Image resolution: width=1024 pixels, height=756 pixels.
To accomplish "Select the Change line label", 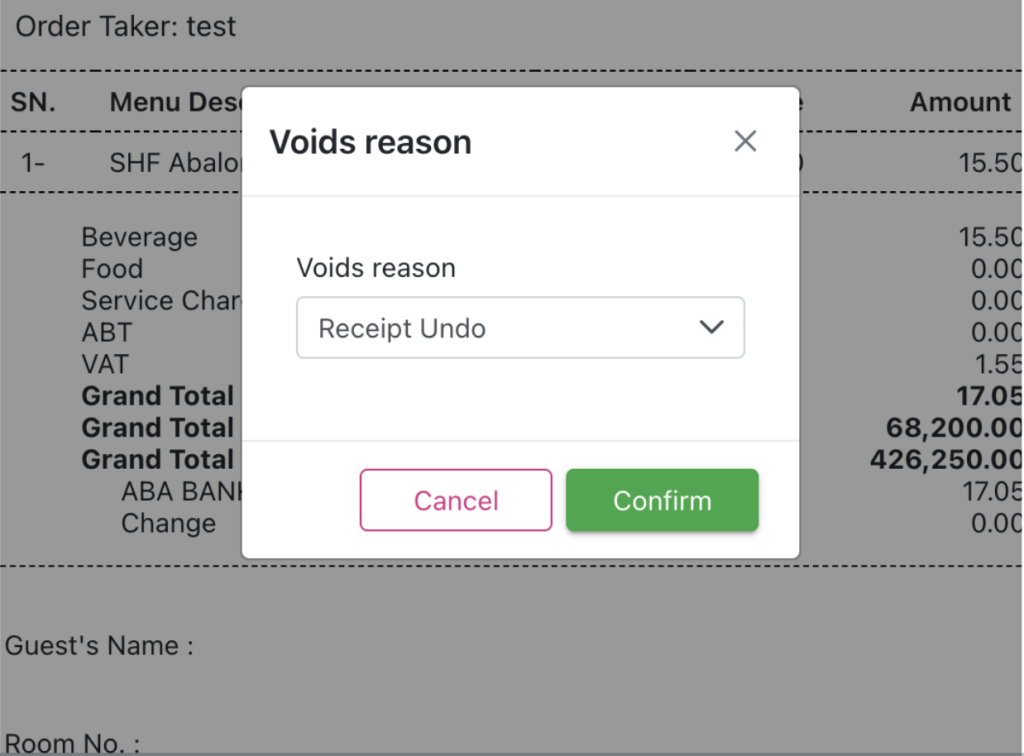I will (168, 523).
